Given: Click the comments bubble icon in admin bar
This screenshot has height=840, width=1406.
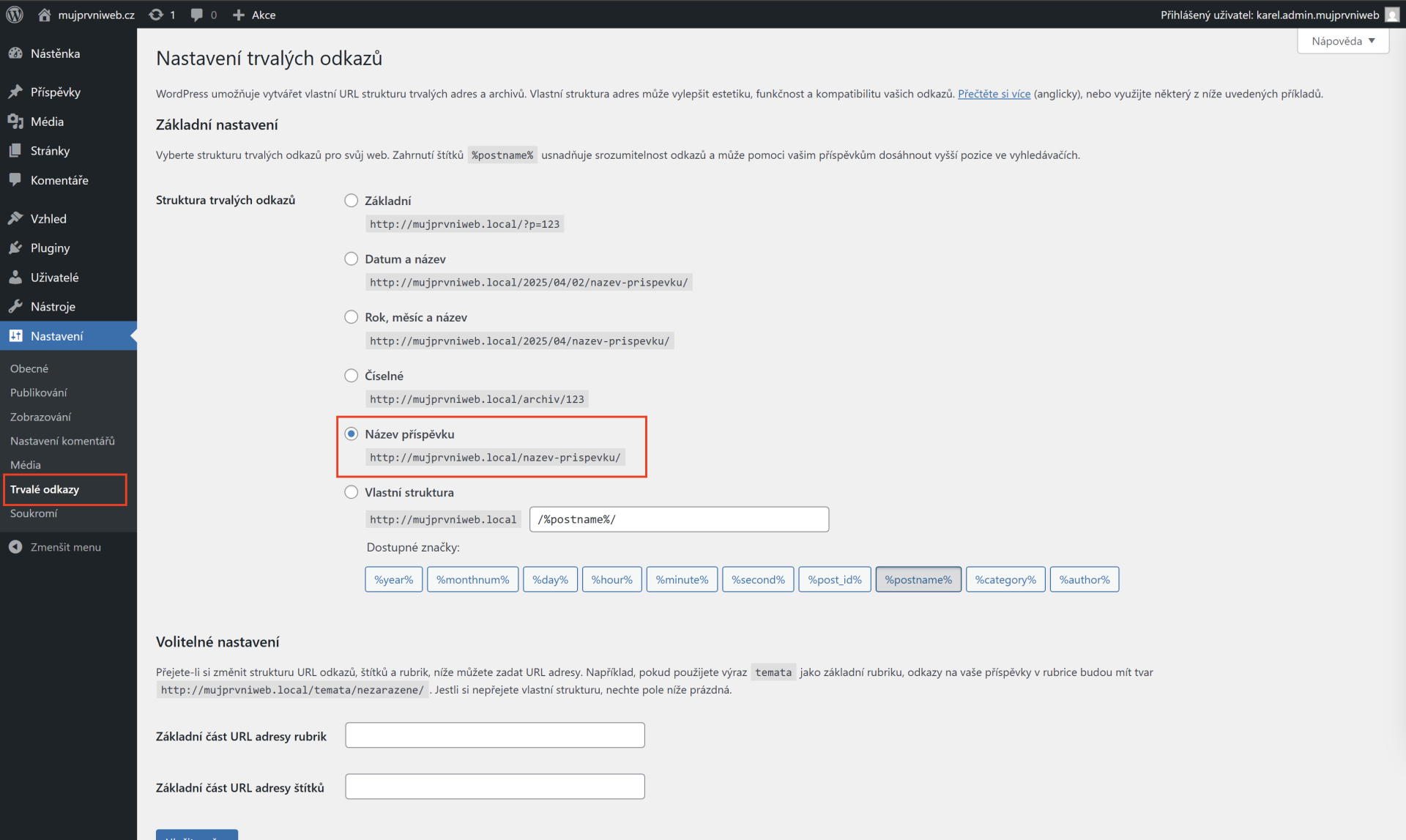Looking at the screenshot, I should coord(196,15).
